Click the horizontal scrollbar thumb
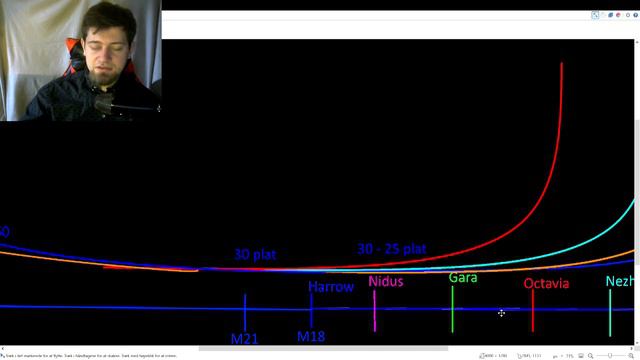This screenshot has width=640, height=360. coord(323,349)
